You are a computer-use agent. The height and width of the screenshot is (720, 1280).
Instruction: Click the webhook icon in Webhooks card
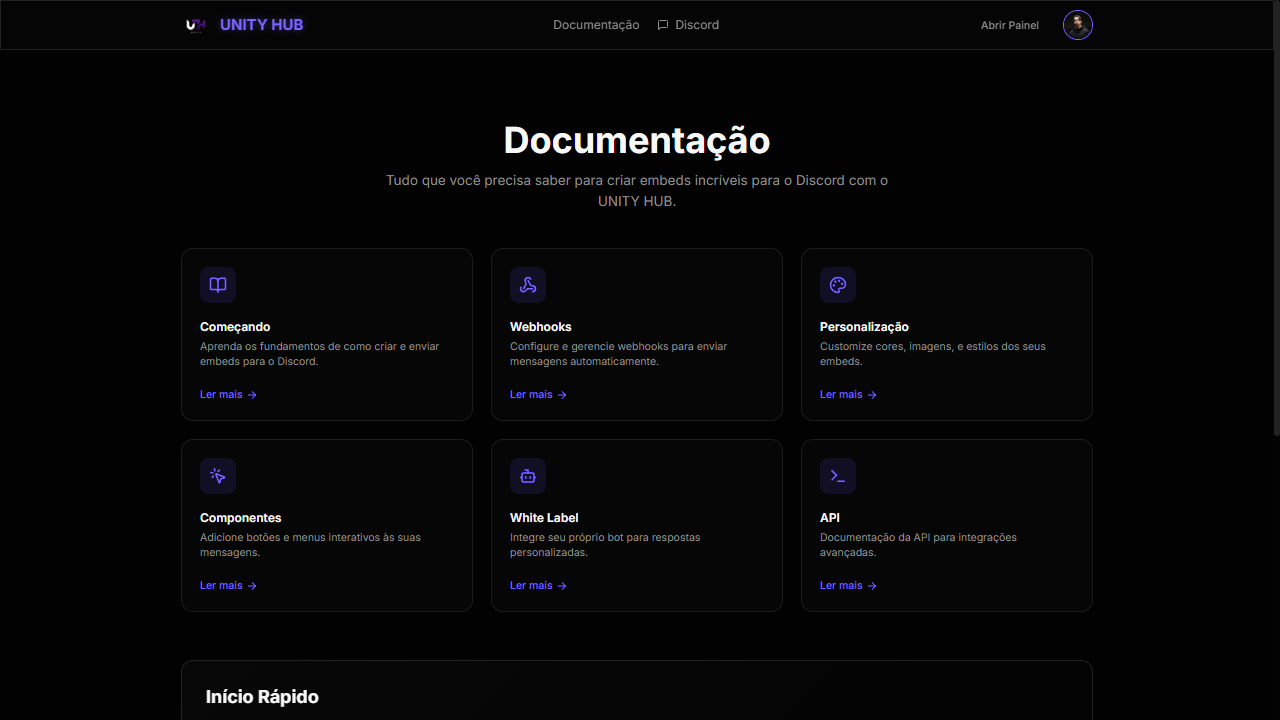coord(528,285)
